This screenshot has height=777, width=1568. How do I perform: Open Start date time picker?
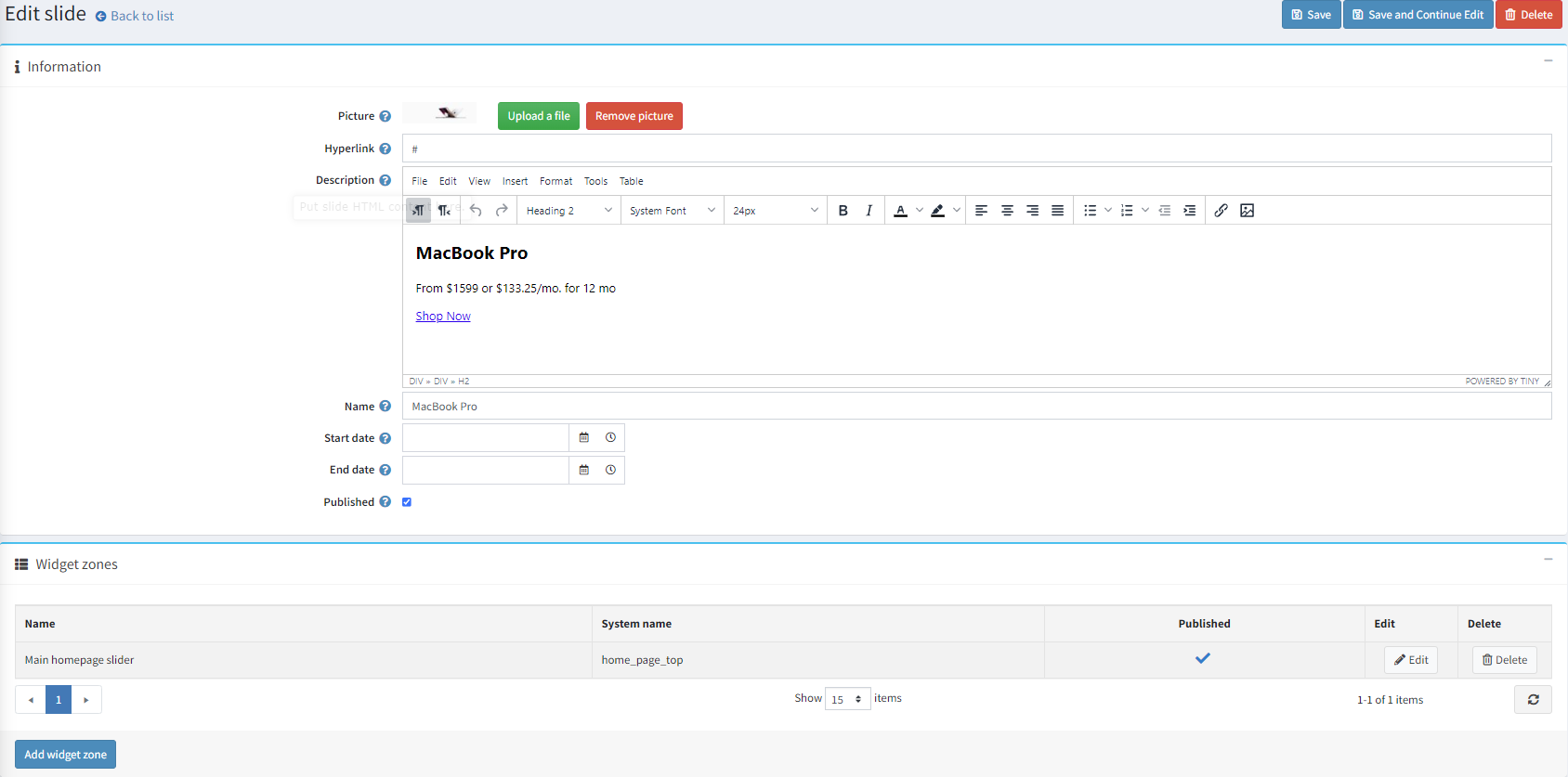610,438
